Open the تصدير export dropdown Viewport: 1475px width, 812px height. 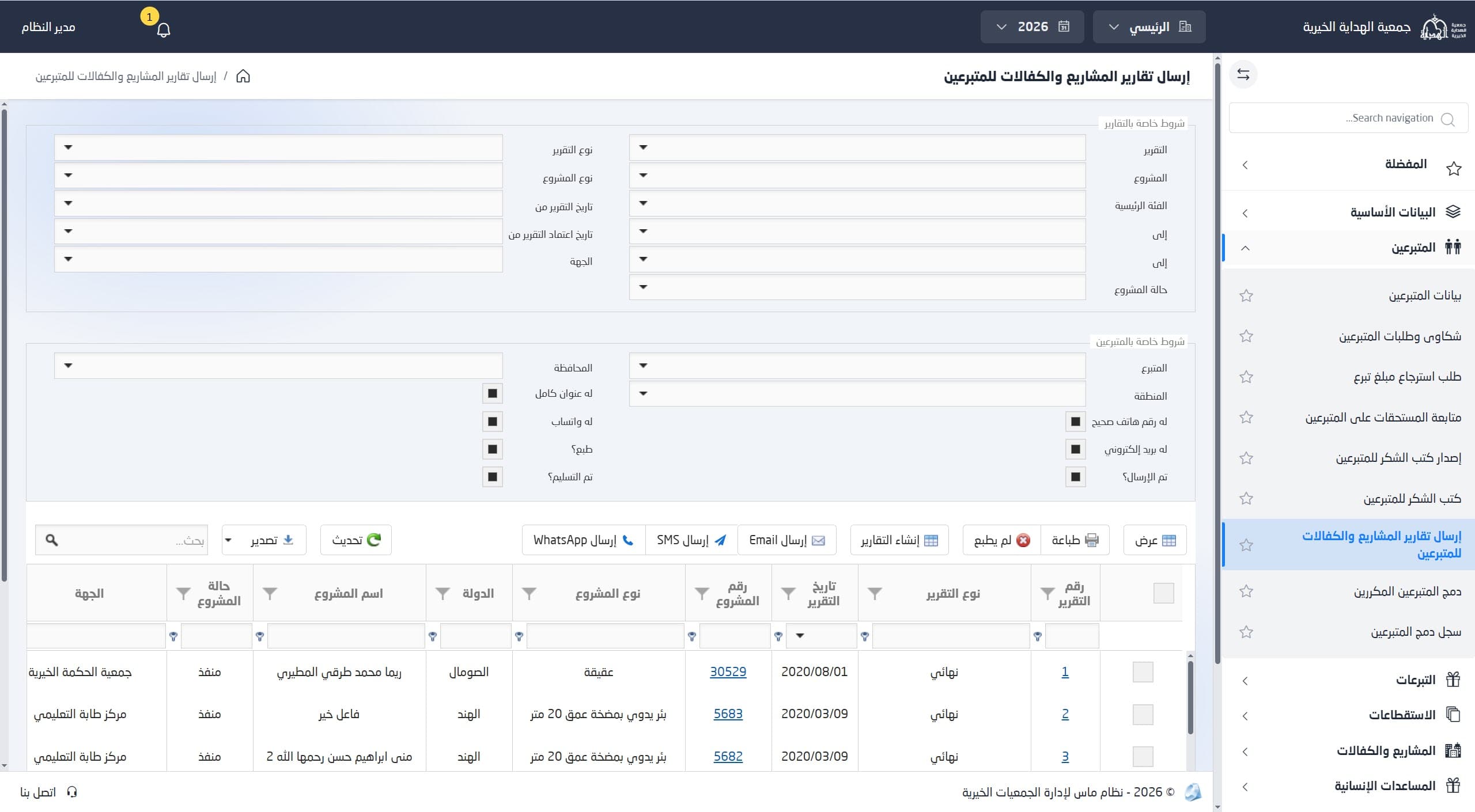click(264, 540)
